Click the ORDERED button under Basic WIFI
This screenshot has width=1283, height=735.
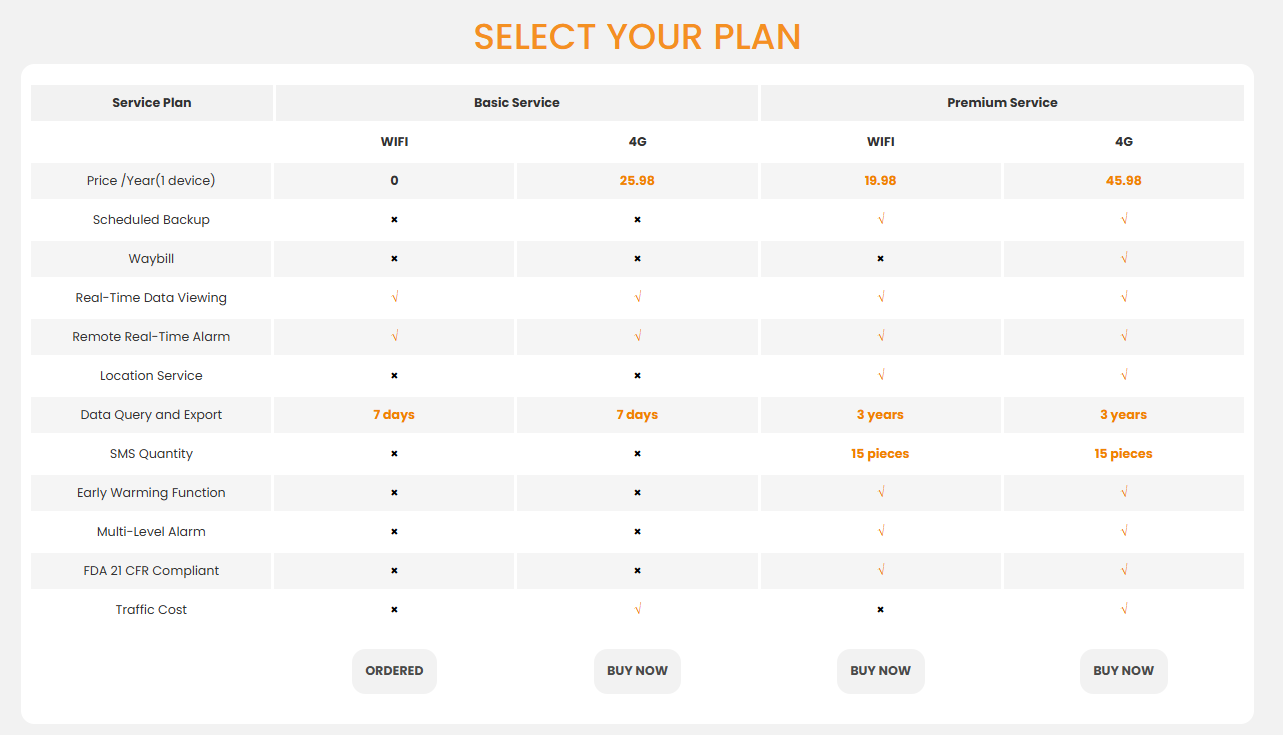394,671
